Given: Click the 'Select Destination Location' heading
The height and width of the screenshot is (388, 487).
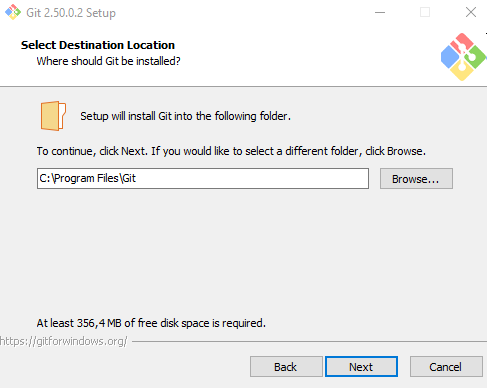Looking at the screenshot, I should point(98,45).
